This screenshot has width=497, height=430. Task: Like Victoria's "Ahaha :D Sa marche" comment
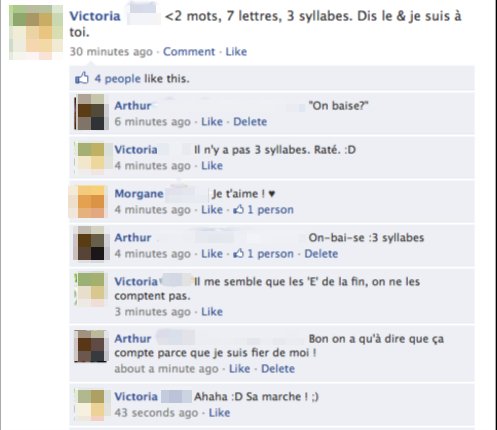219,413
